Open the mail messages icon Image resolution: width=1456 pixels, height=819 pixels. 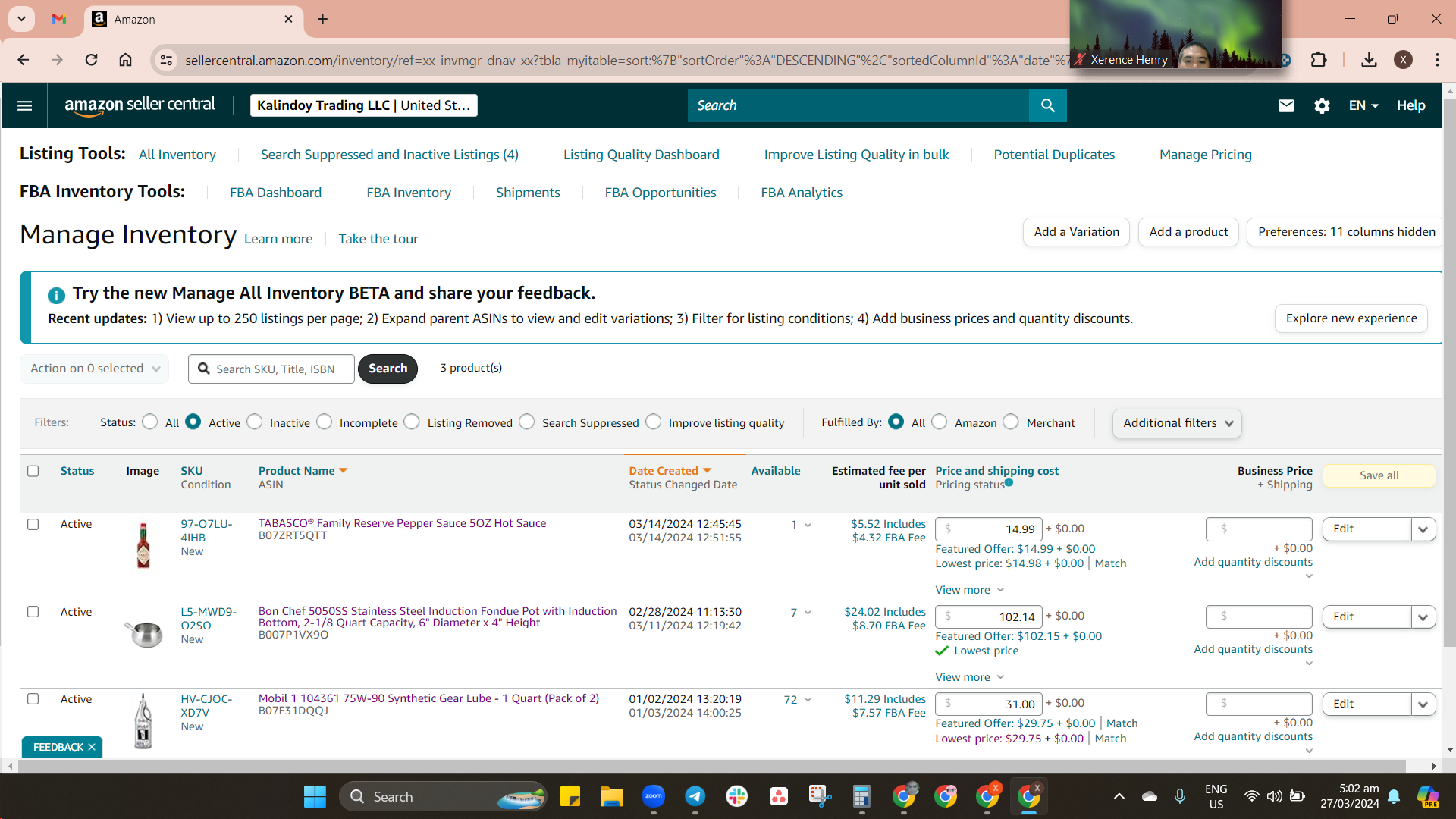(1286, 105)
